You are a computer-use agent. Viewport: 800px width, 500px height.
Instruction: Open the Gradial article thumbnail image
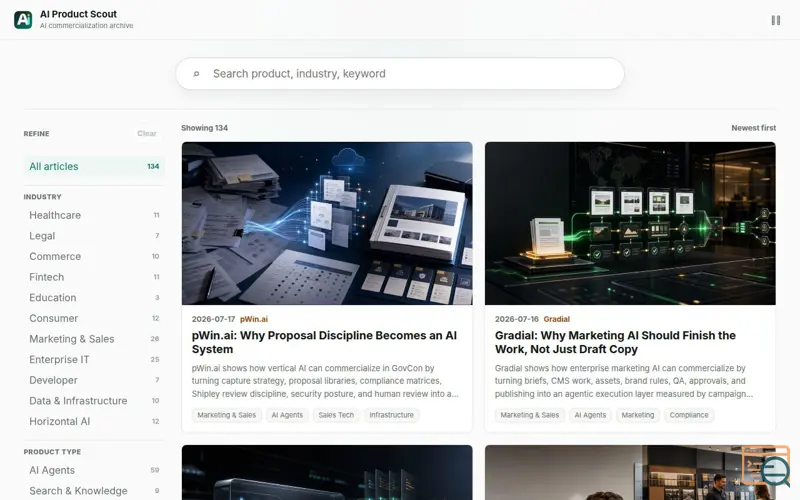click(x=630, y=223)
